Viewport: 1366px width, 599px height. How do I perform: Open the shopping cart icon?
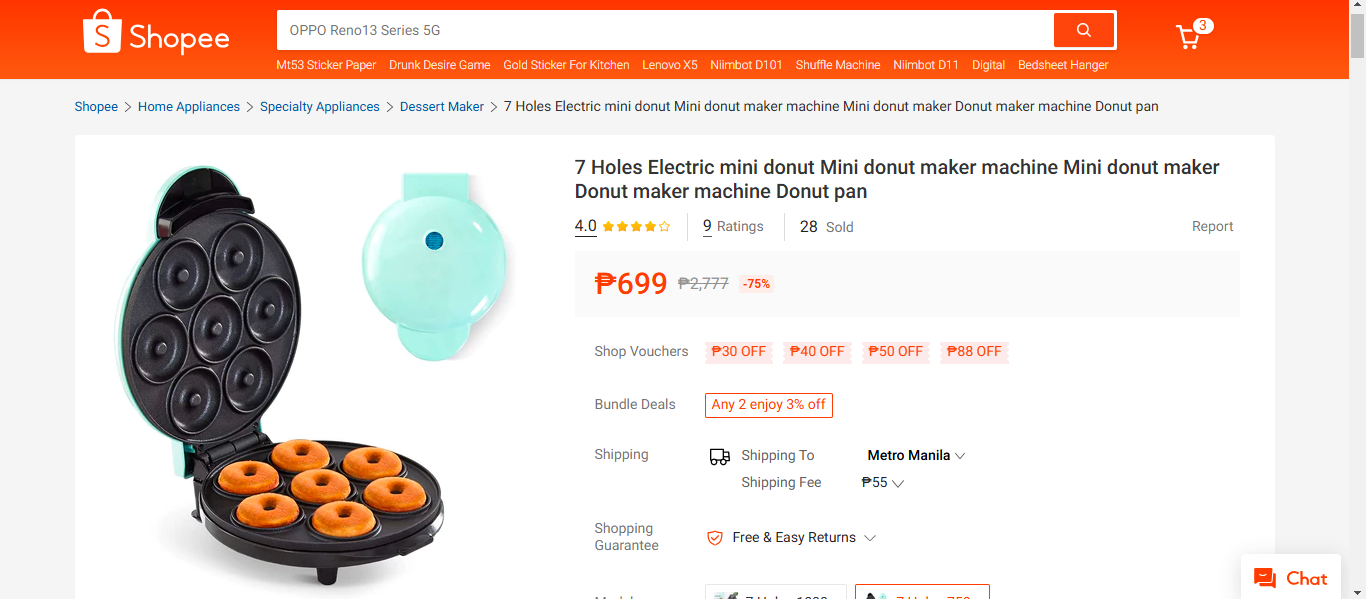click(x=1188, y=36)
